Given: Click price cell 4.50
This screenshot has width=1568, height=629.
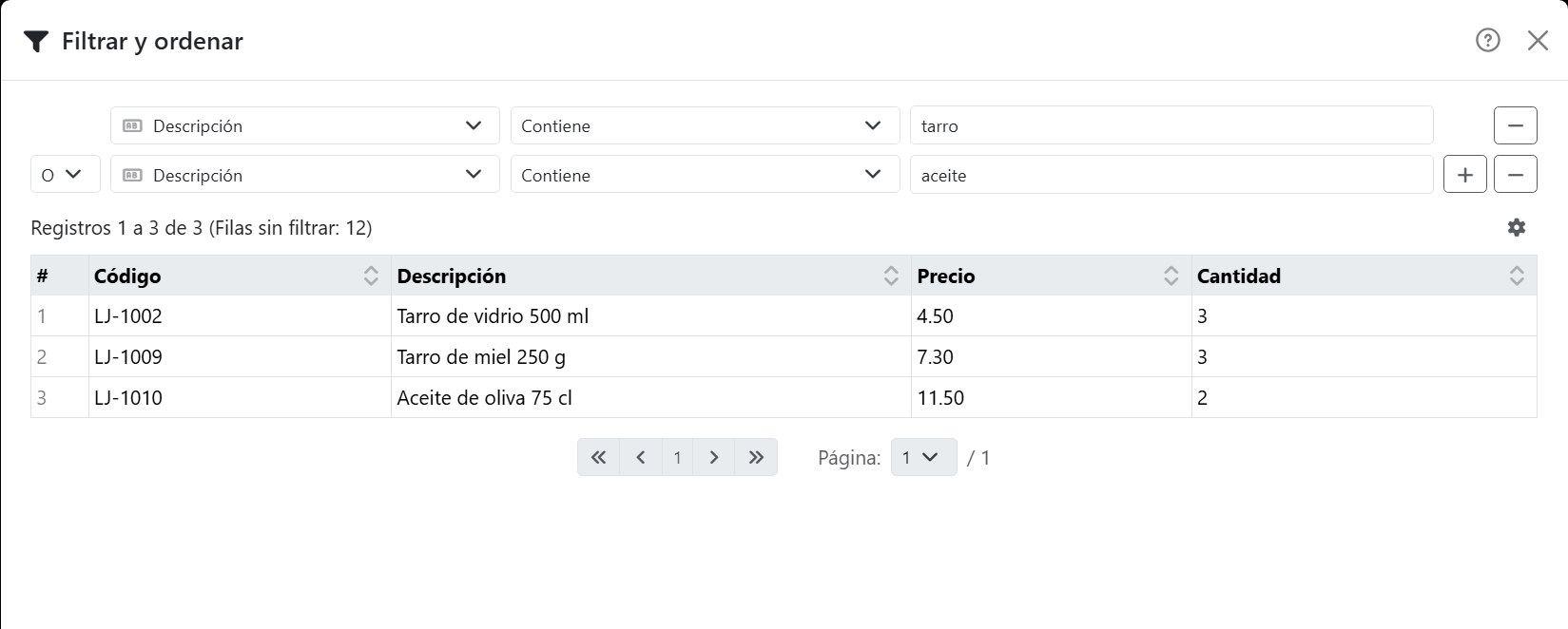Looking at the screenshot, I should 1051,316.
